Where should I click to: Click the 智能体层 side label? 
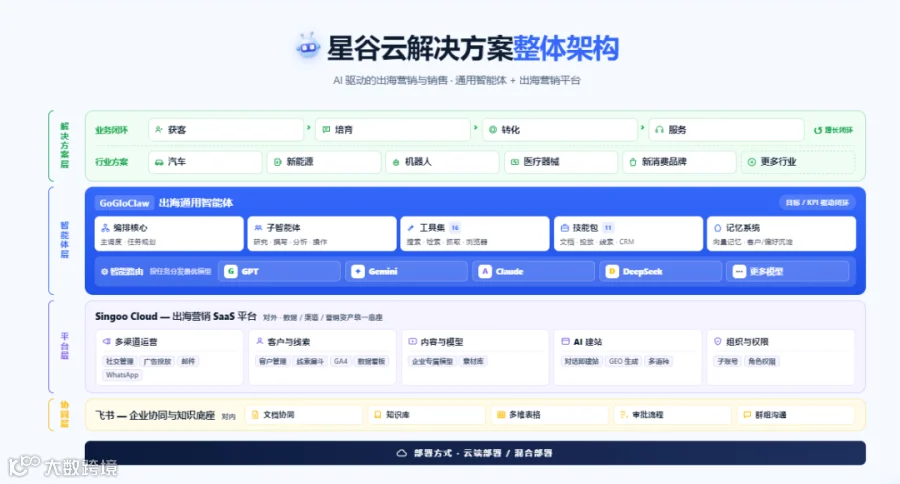point(64,240)
